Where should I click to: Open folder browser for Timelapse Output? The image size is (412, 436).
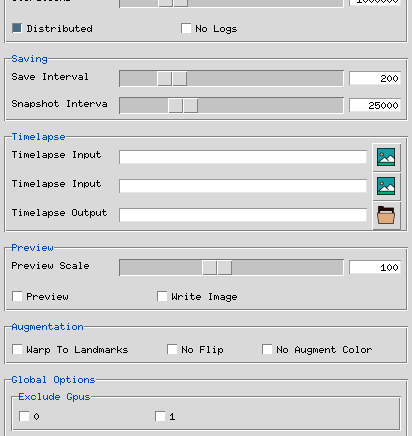click(386, 215)
